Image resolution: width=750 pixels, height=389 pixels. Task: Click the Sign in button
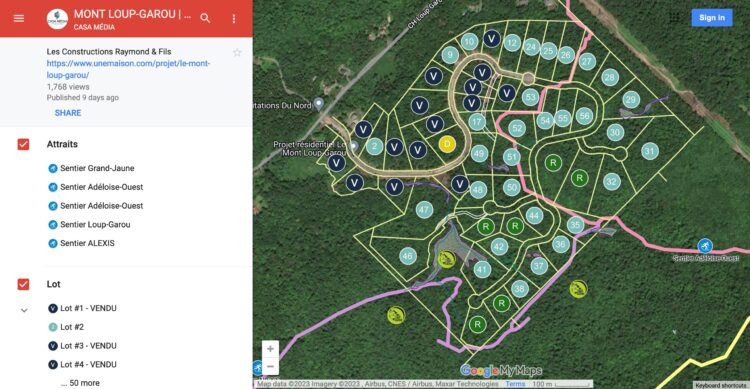coord(712,18)
